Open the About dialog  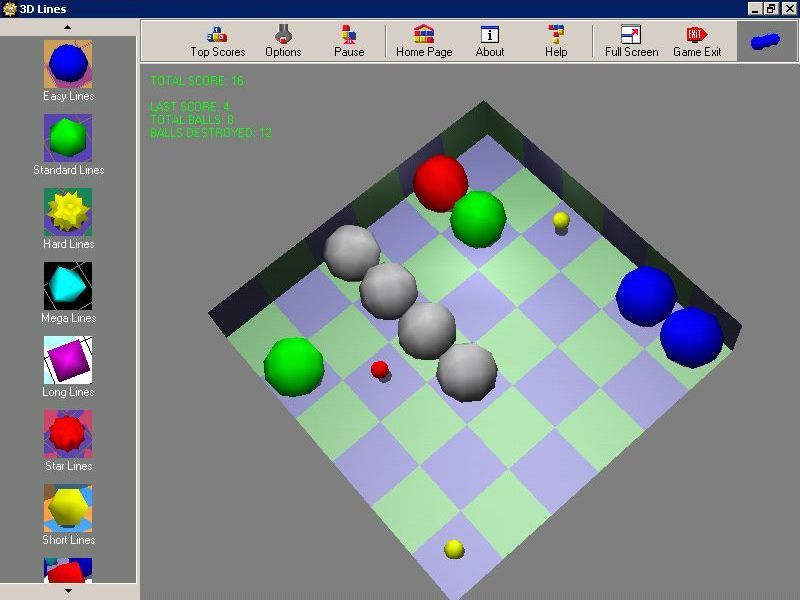click(490, 41)
